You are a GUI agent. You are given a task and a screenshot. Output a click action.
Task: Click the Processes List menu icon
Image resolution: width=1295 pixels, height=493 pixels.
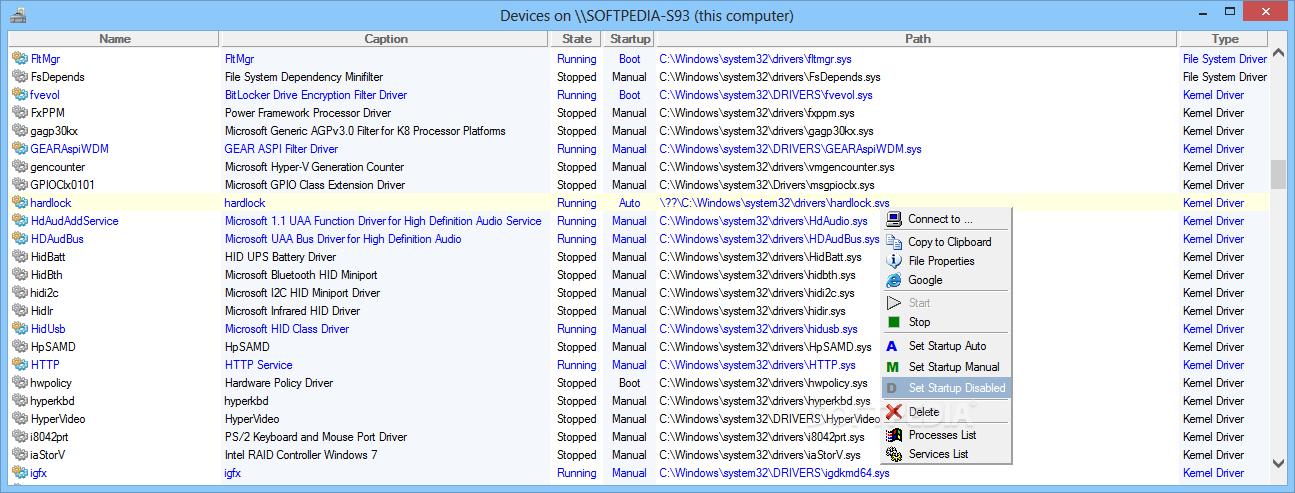coord(894,435)
